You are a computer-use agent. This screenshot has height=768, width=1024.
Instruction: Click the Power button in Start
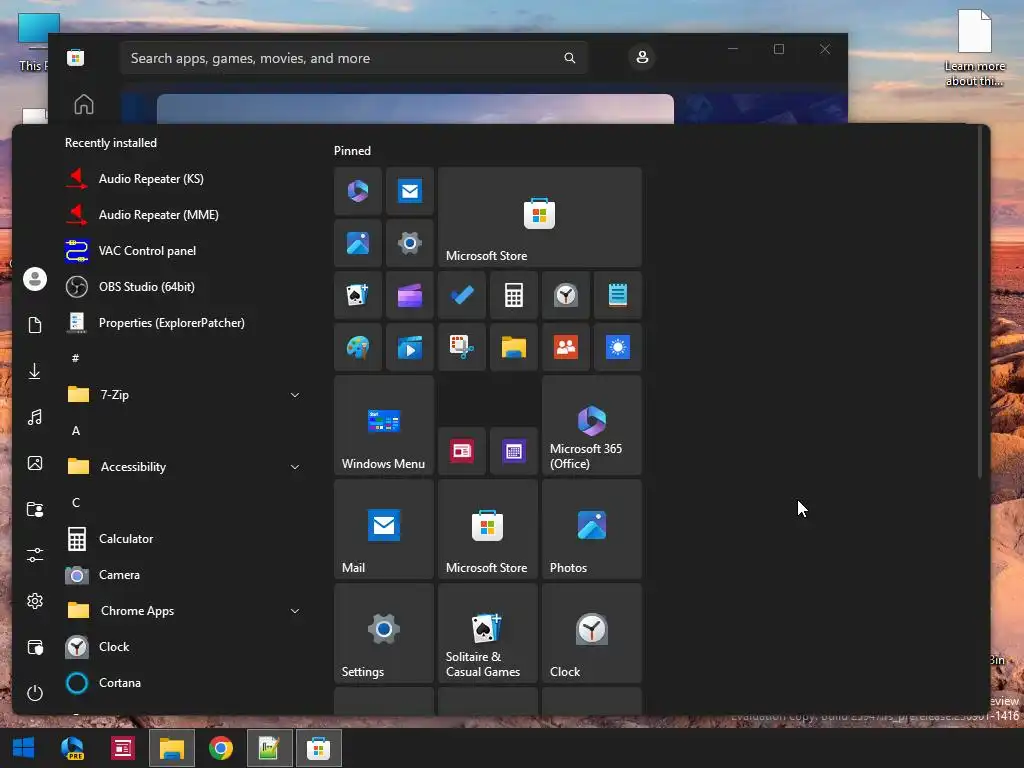coord(35,692)
